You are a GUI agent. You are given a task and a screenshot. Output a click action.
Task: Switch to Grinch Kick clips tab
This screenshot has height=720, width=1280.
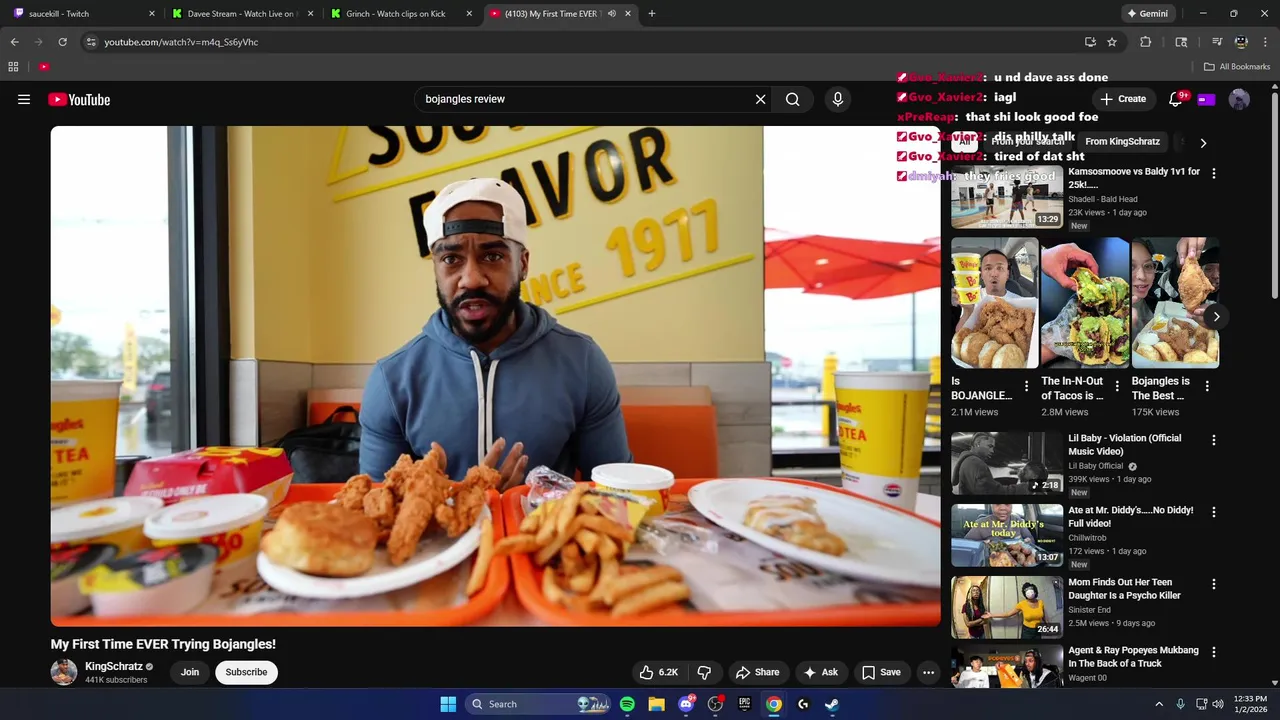pos(402,14)
